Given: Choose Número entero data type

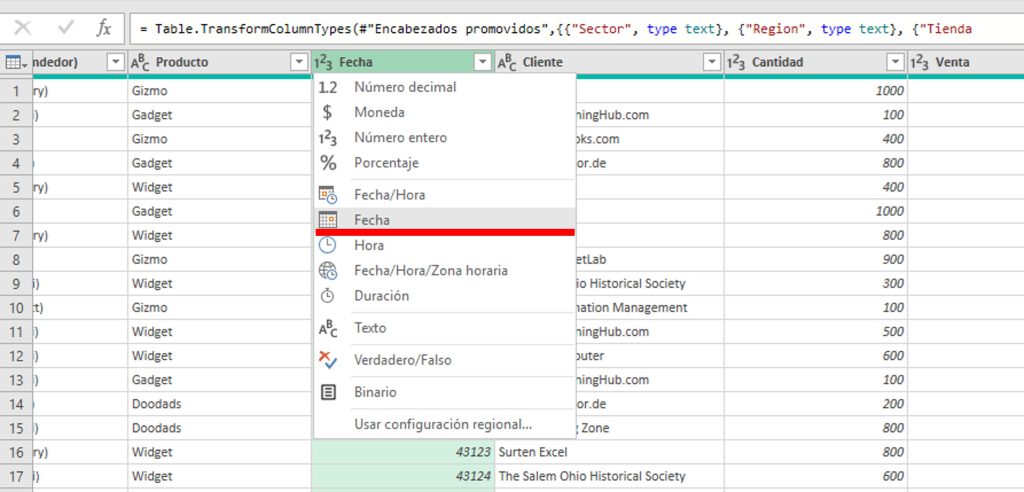Looking at the screenshot, I should tap(445, 138).
